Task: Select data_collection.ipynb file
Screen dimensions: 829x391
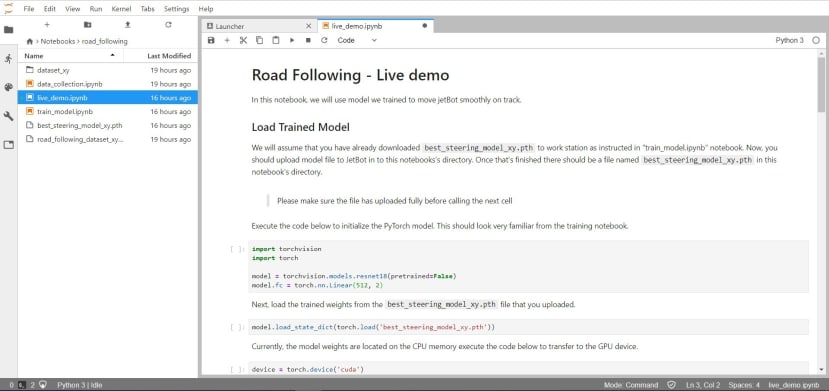Action: pos(108,84)
